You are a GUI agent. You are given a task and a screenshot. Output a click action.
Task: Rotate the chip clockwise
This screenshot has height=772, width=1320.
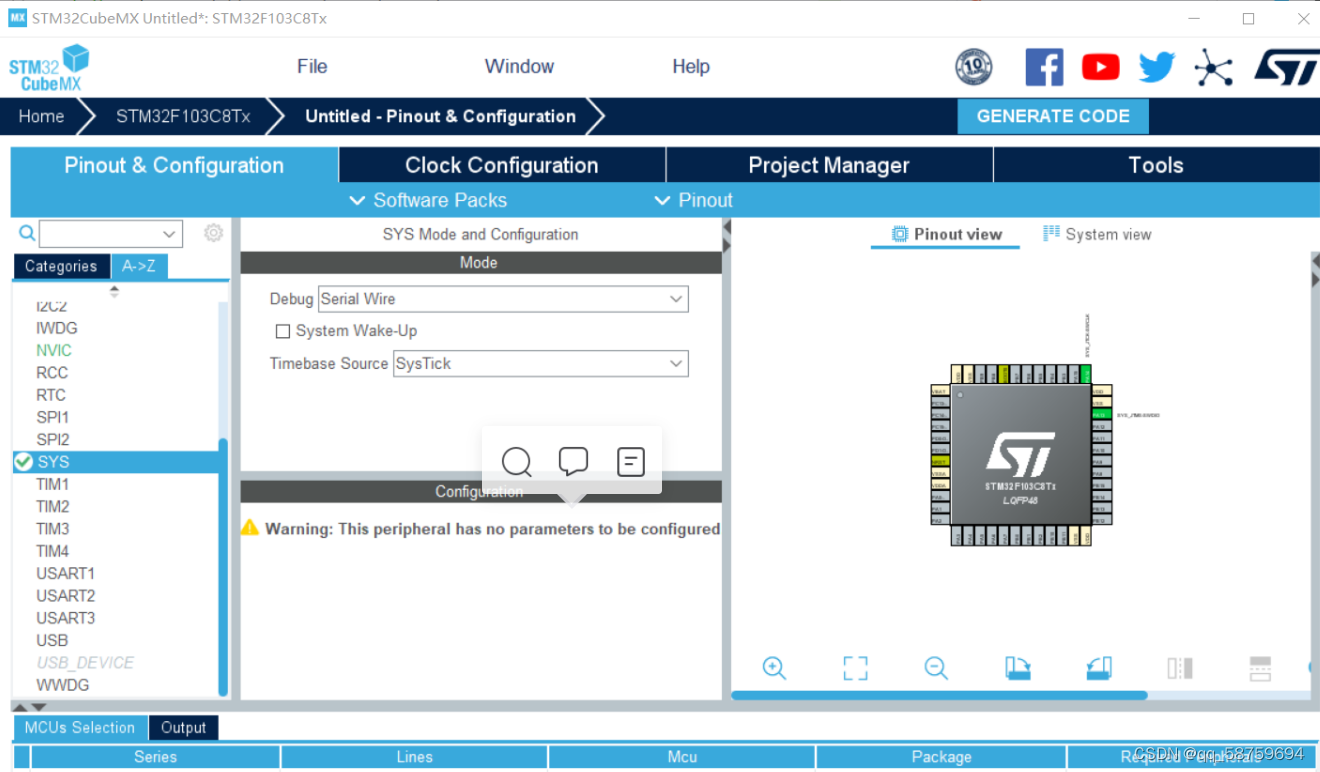[x=1018, y=668]
